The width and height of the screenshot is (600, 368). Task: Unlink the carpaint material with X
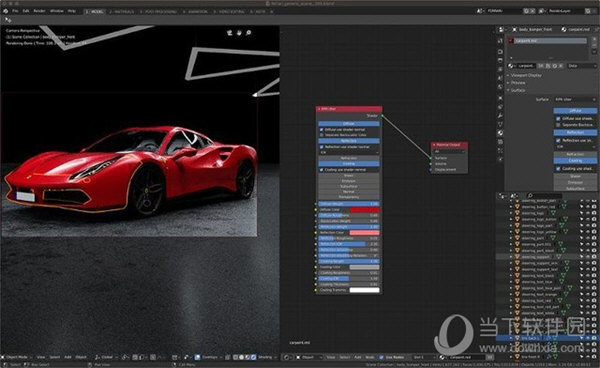(x=561, y=66)
